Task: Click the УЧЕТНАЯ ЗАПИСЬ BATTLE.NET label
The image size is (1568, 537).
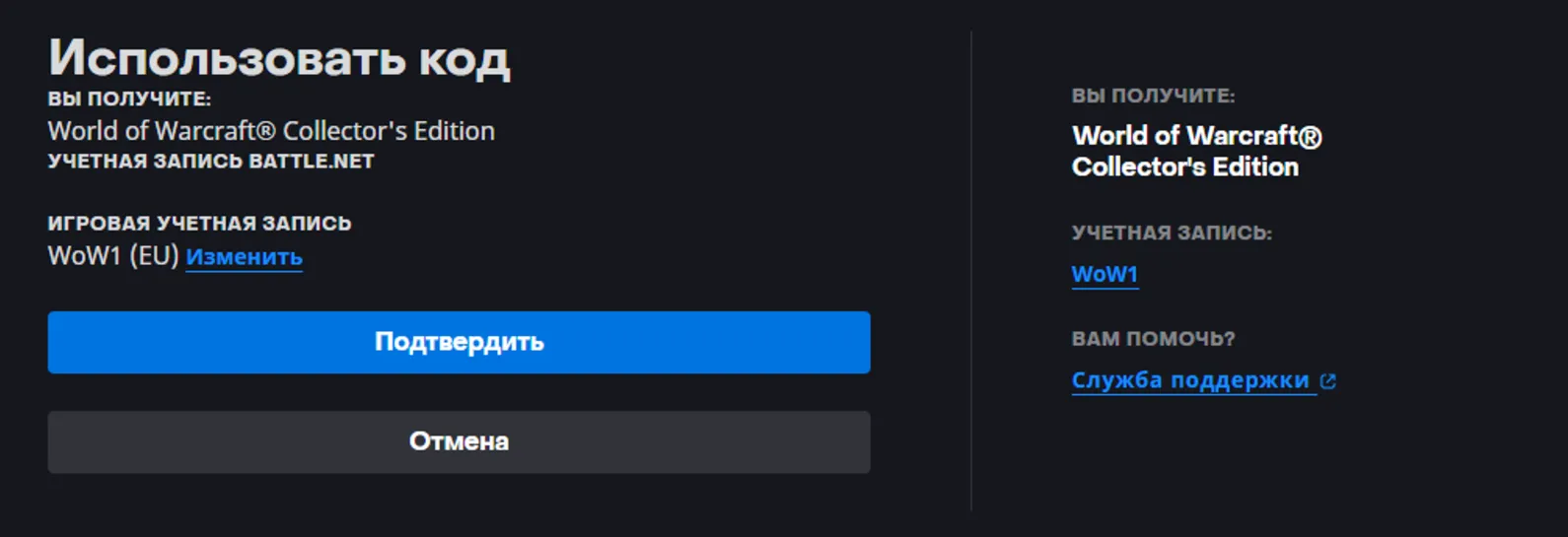Action: coord(211,162)
